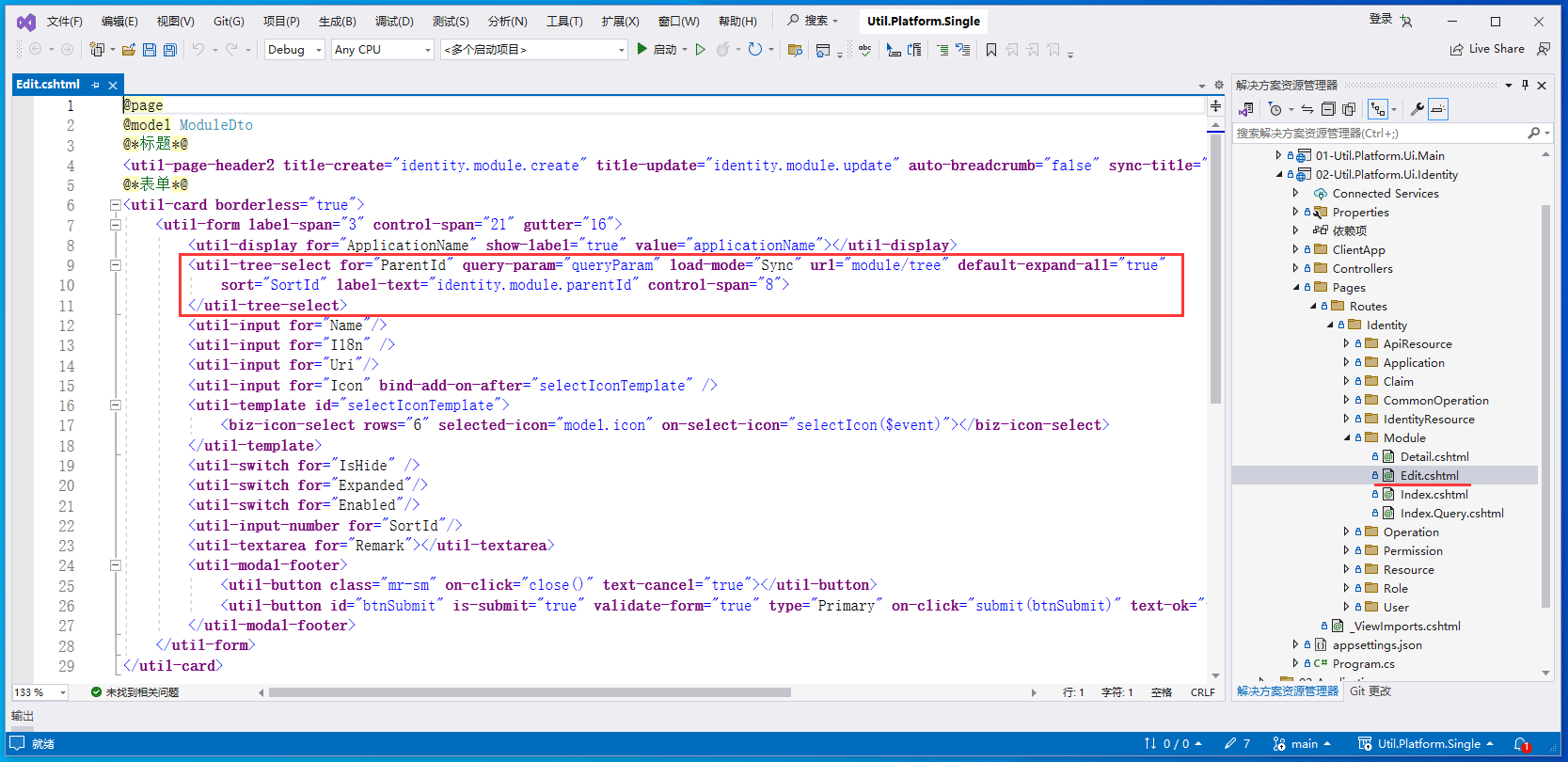Open the startup projects (多个启动项目) dropdown

tap(534, 50)
